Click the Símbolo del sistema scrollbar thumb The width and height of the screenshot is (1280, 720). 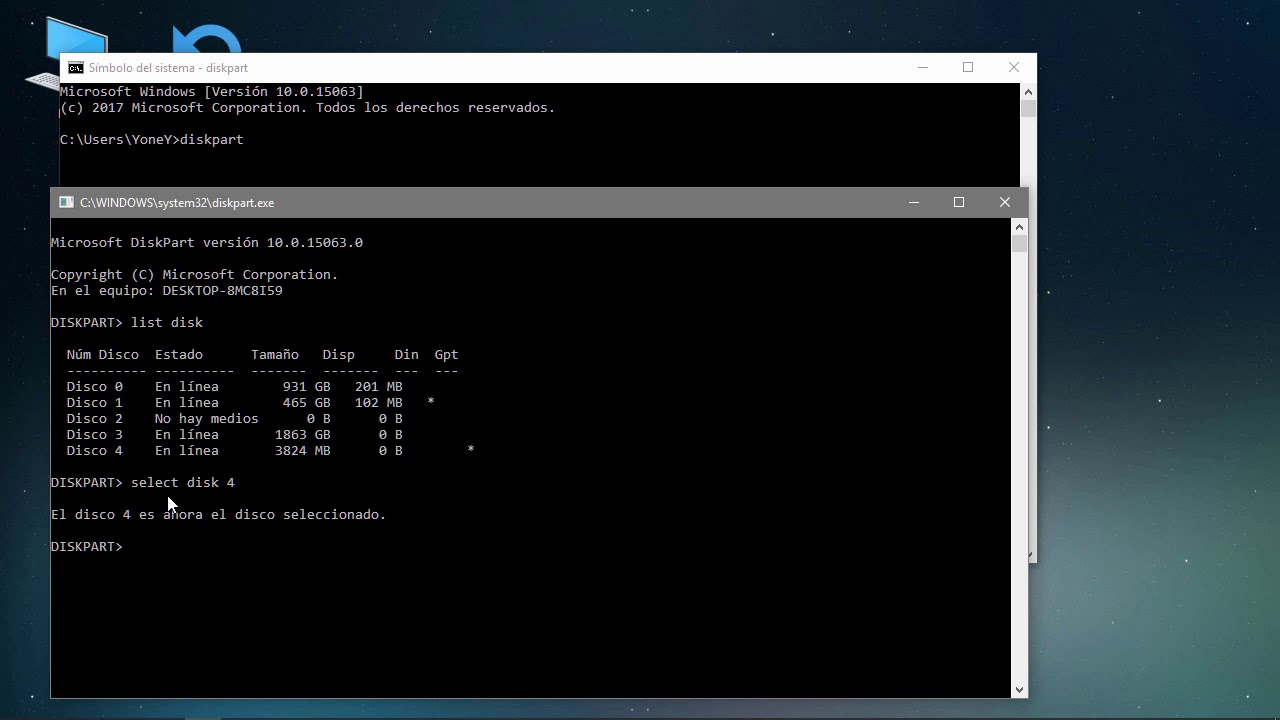(1029, 109)
